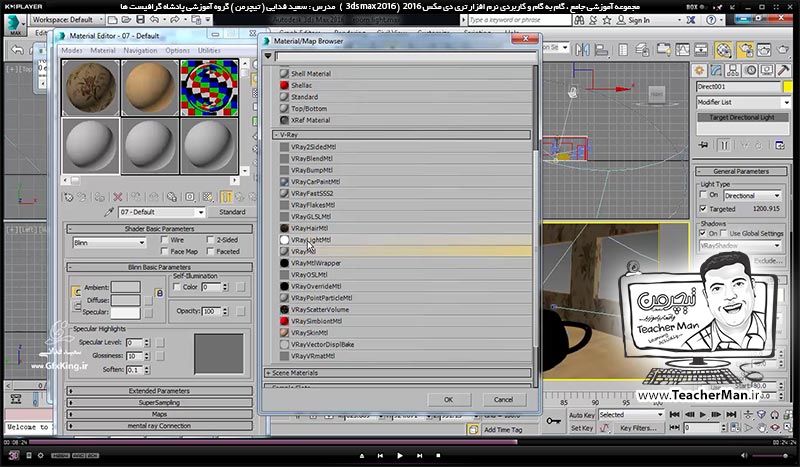
Task: Click the 3ds Max application button
Action: [x=15, y=24]
